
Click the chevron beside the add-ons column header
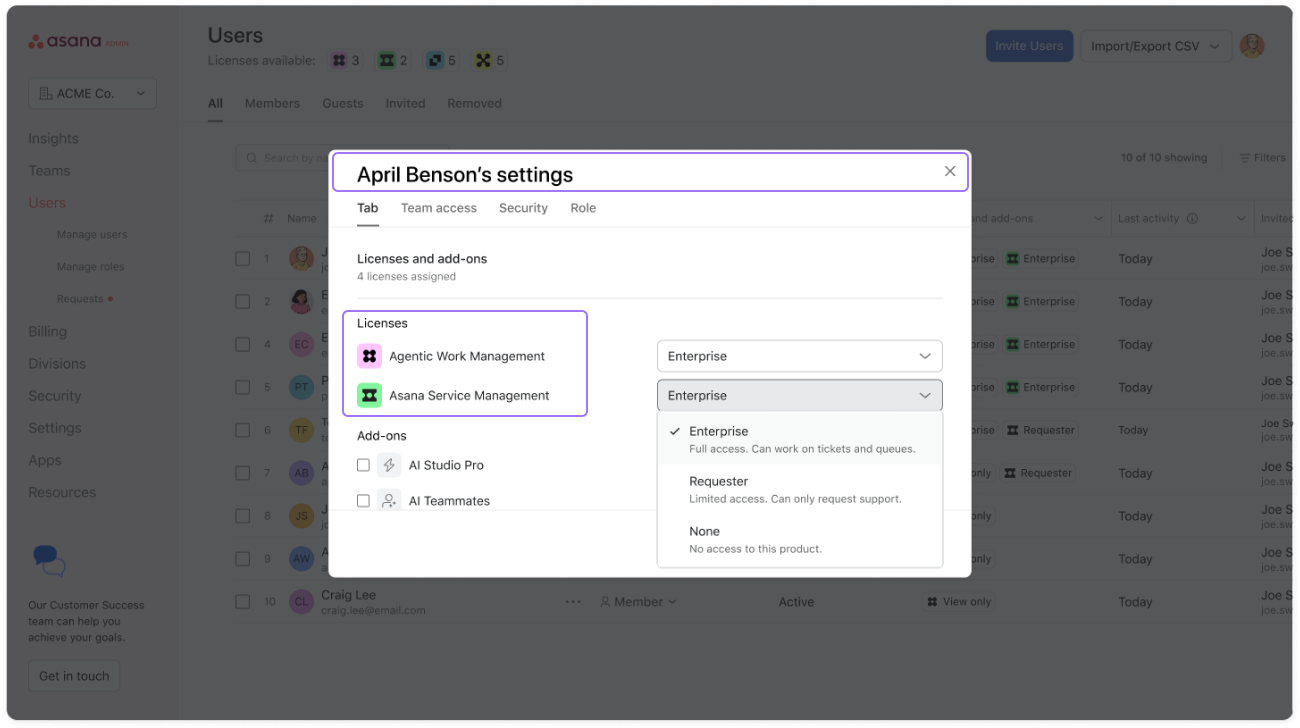pyautogui.click(x=1097, y=218)
